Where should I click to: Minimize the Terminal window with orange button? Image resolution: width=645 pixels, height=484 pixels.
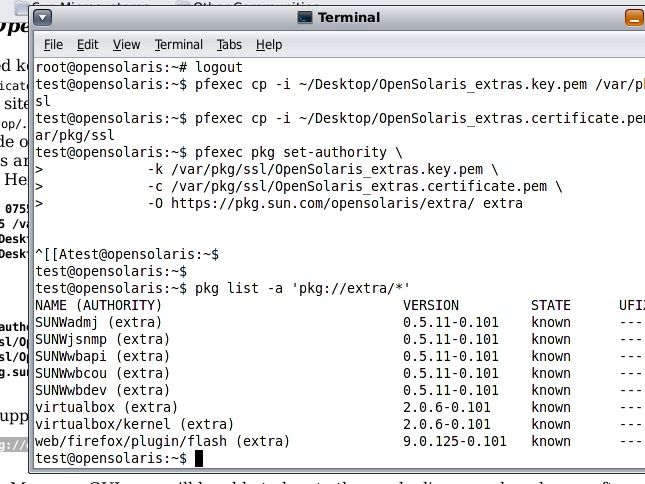coord(635,18)
